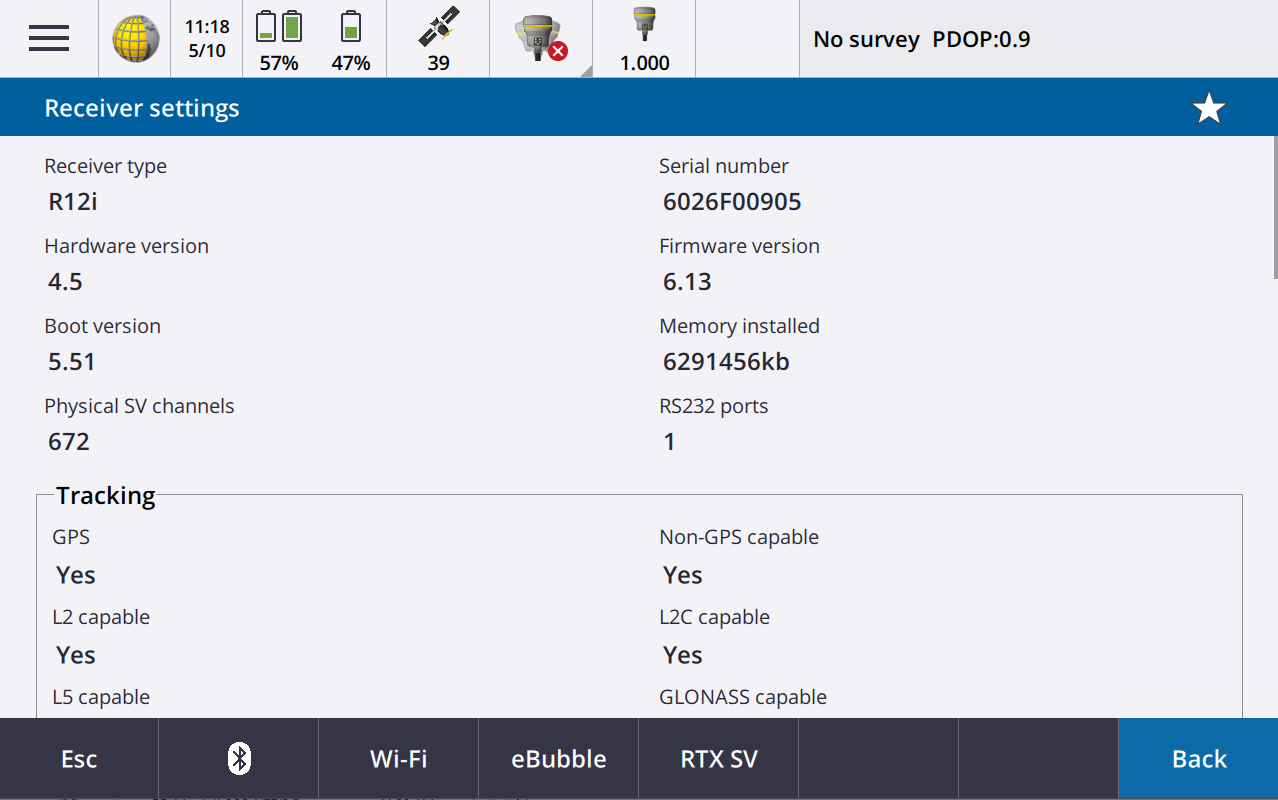Click the Memory installed label
Screen dimensions: 1278x800
(739, 326)
